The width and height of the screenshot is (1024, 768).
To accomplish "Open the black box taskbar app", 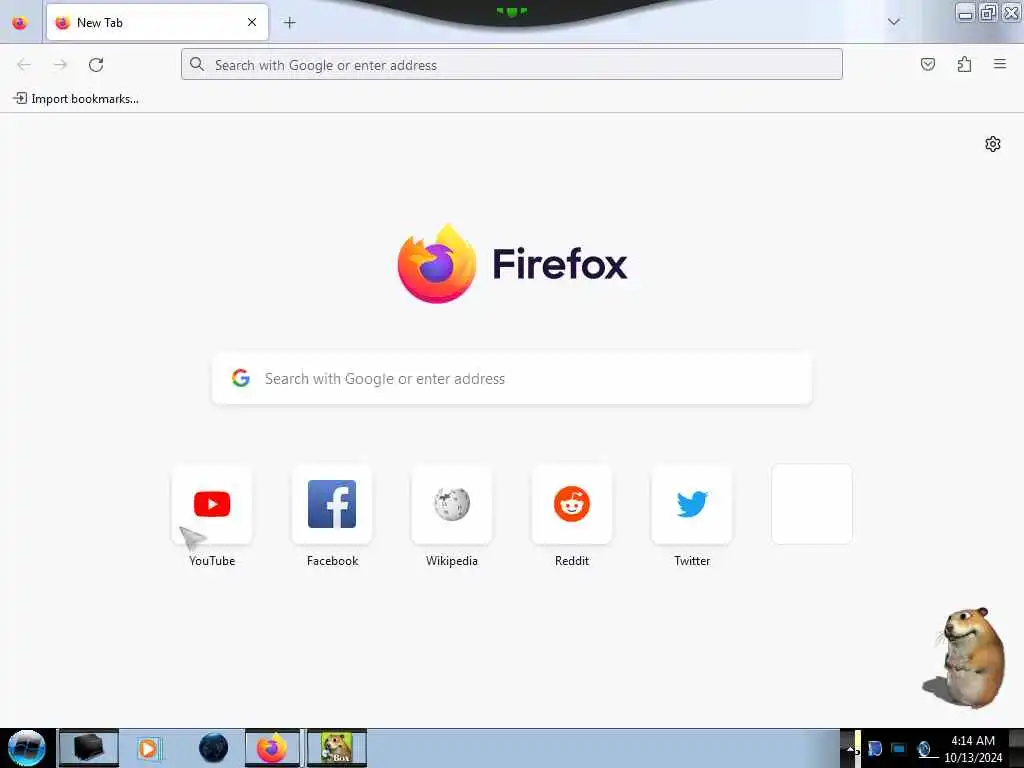I will coord(89,748).
